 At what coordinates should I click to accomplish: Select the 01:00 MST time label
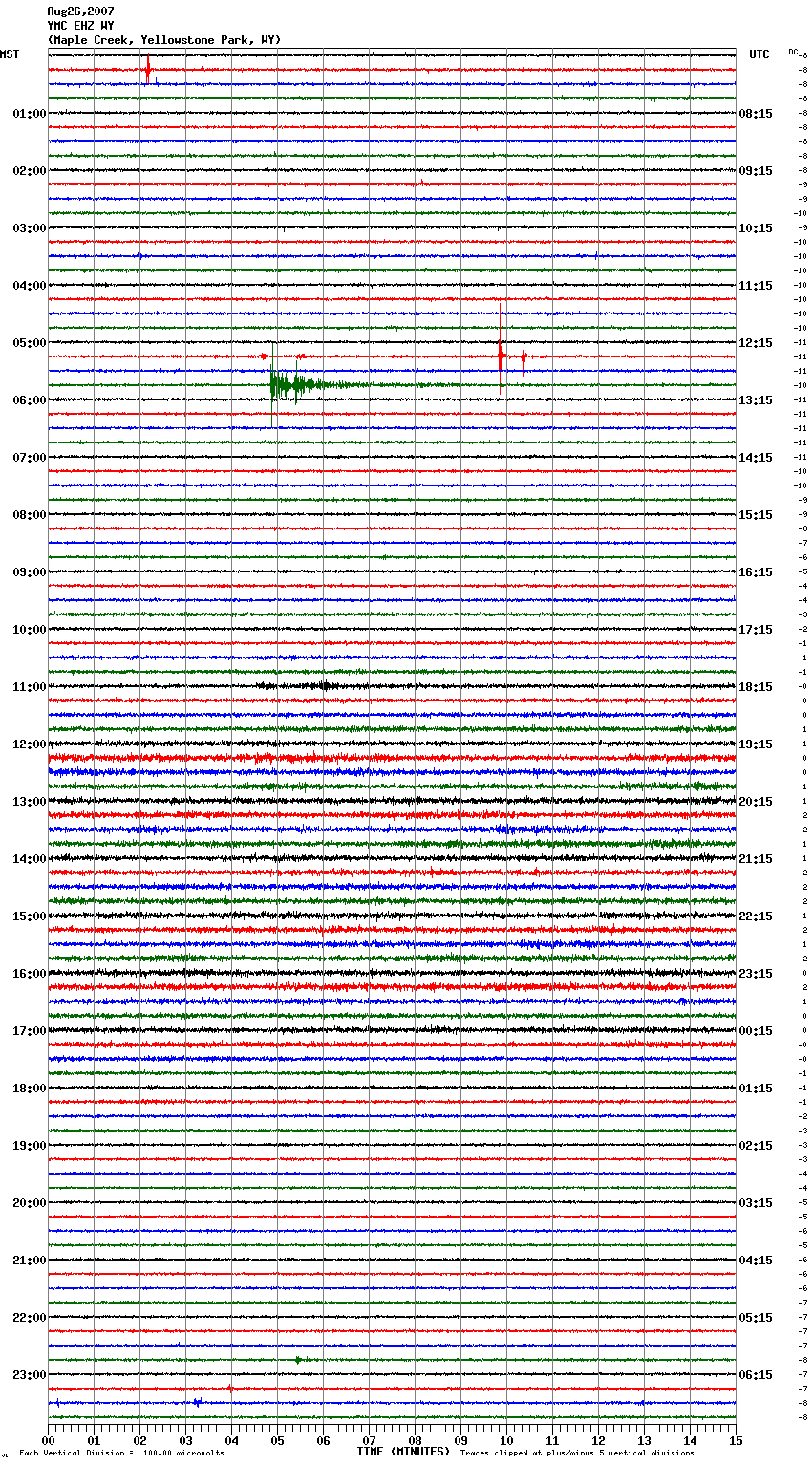click(30, 114)
